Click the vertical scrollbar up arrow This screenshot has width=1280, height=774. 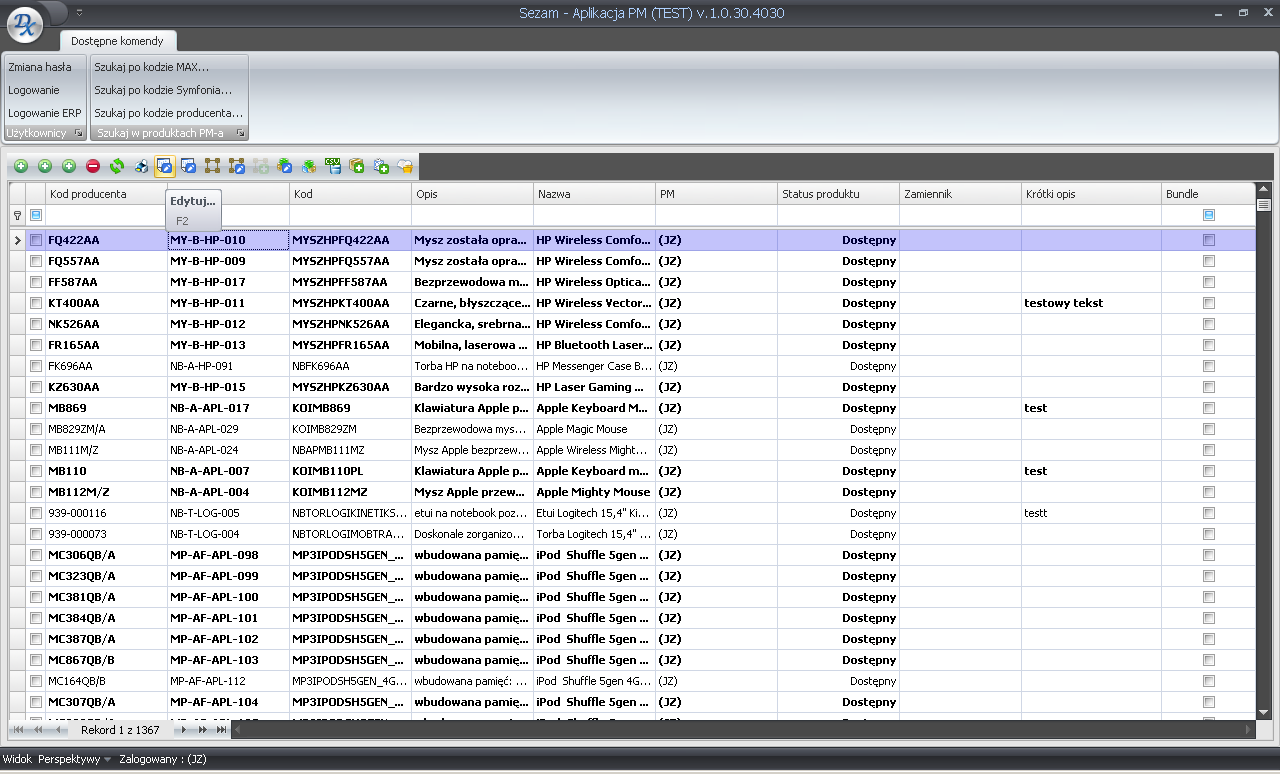click(1263, 189)
